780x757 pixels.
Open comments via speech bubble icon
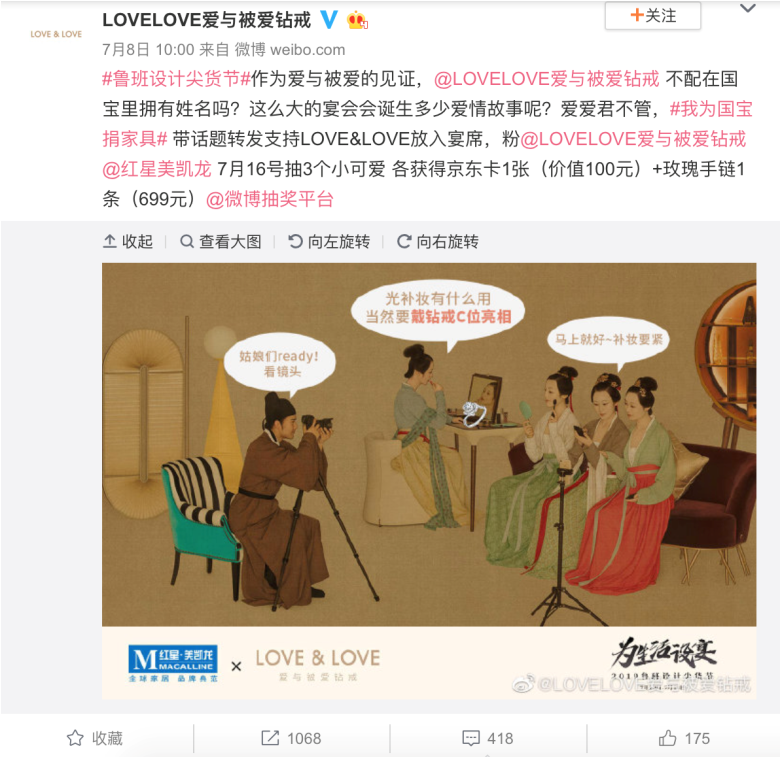click(x=471, y=738)
